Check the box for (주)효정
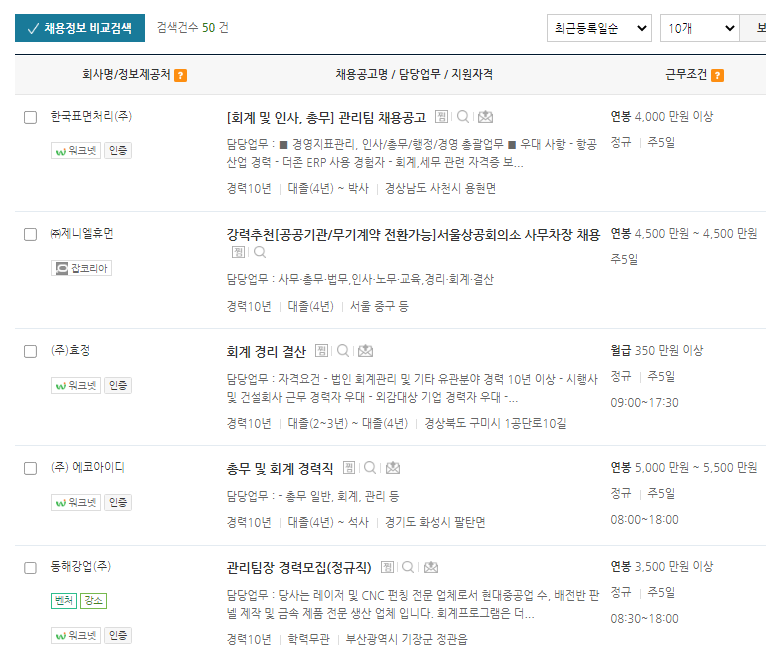This screenshot has height=645, width=766. [30, 351]
